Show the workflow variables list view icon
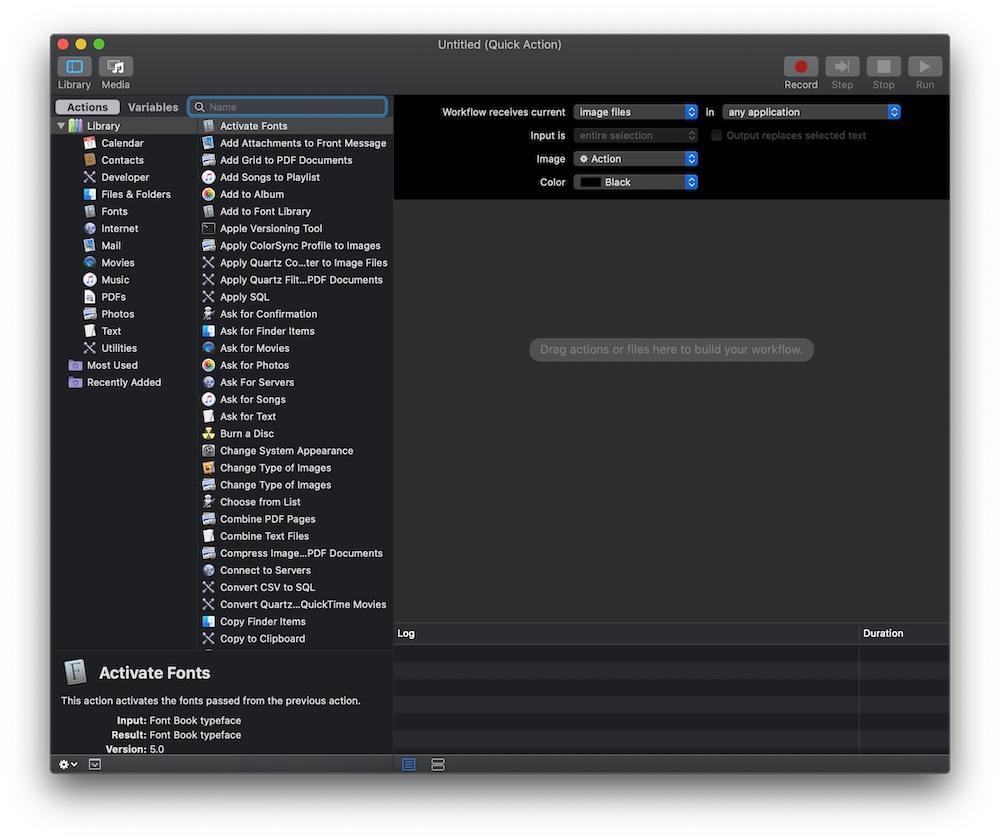Screen dimensions: 1000x840 [x=438, y=764]
